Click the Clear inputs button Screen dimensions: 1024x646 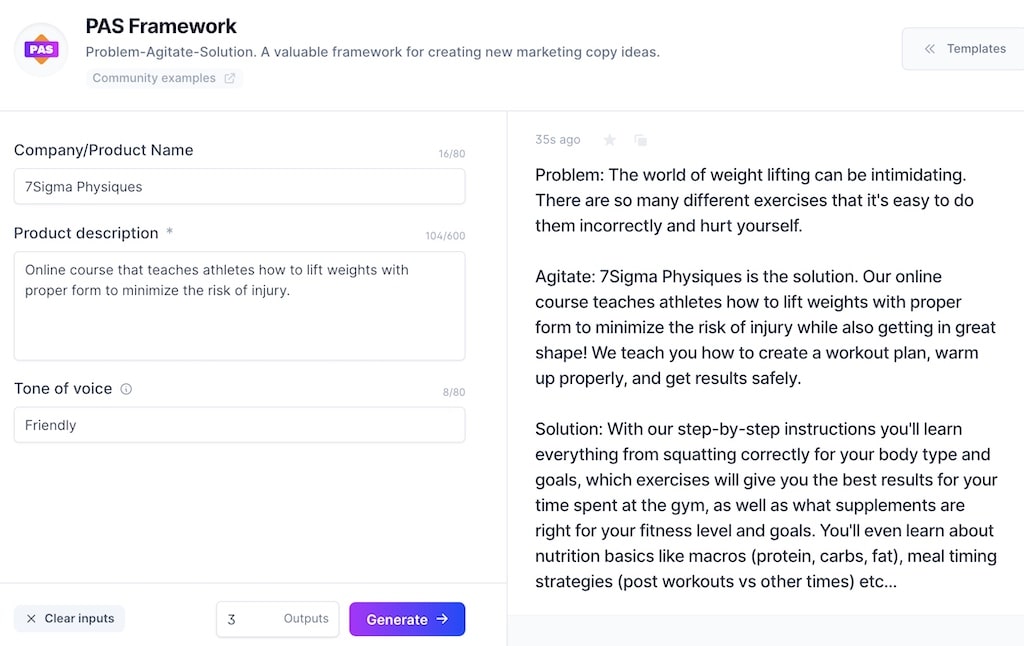pos(70,618)
